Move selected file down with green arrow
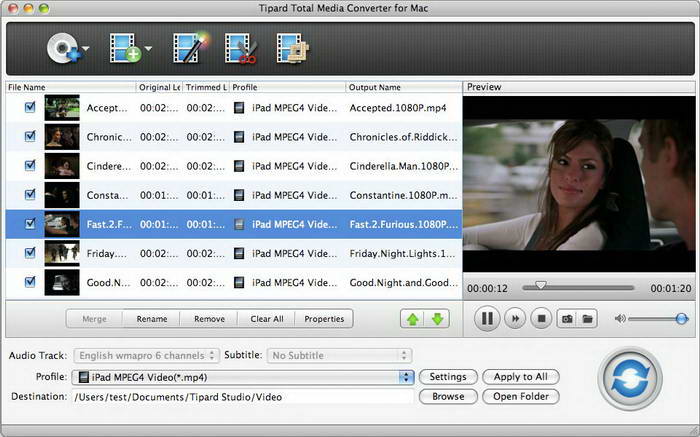700x437 pixels. tap(438, 319)
